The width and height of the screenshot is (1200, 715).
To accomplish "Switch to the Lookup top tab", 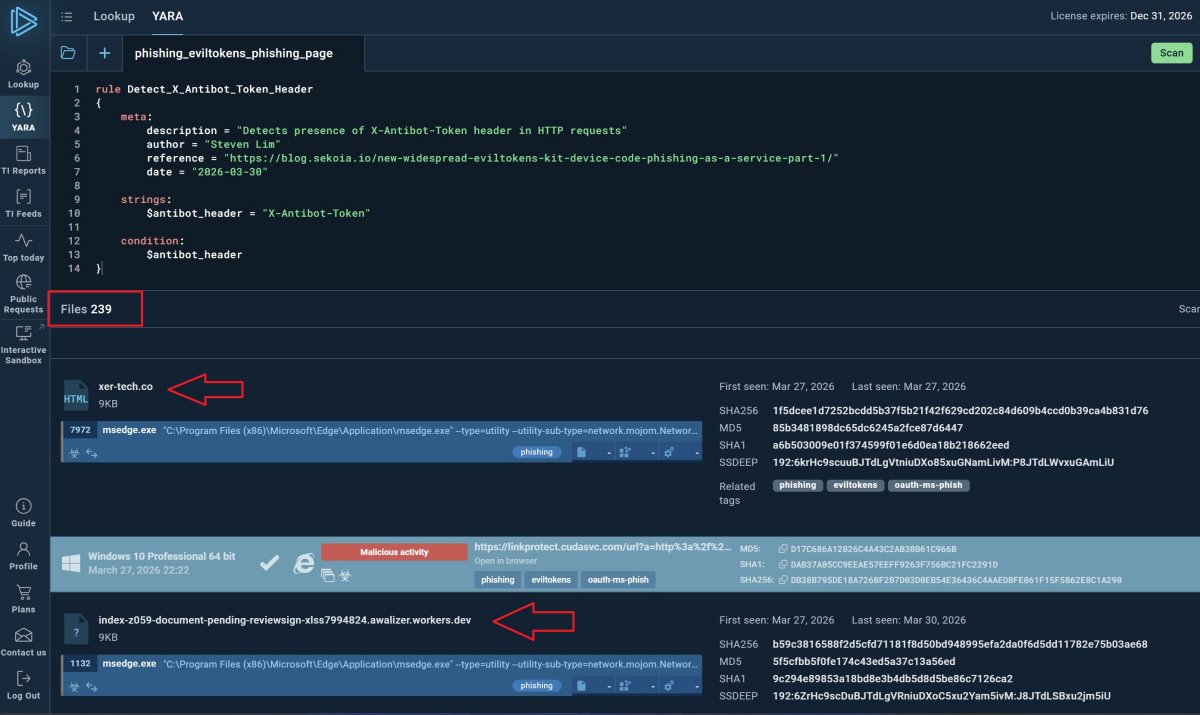I will pyautogui.click(x=114, y=17).
